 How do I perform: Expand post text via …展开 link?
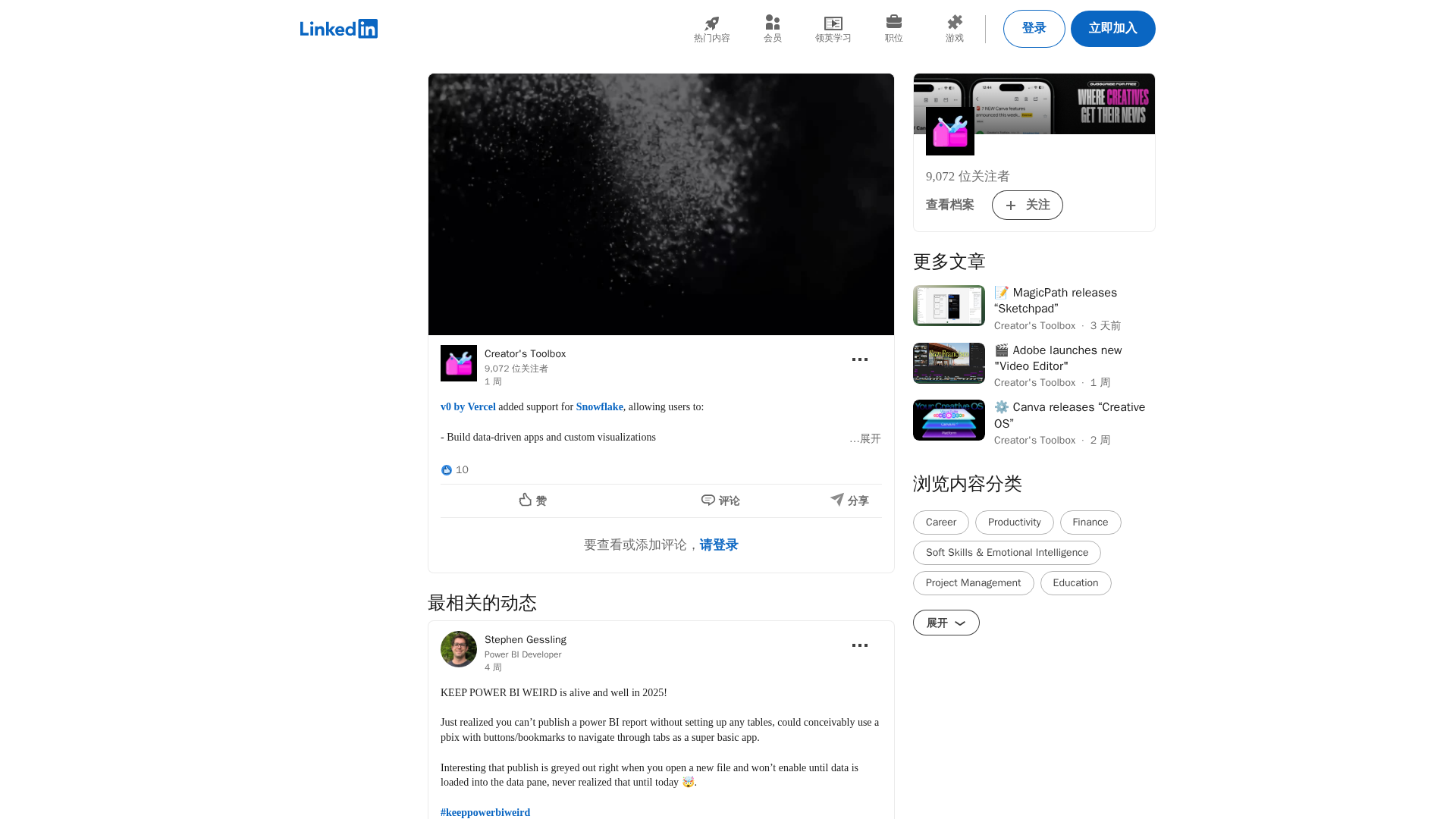tap(866, 439)
